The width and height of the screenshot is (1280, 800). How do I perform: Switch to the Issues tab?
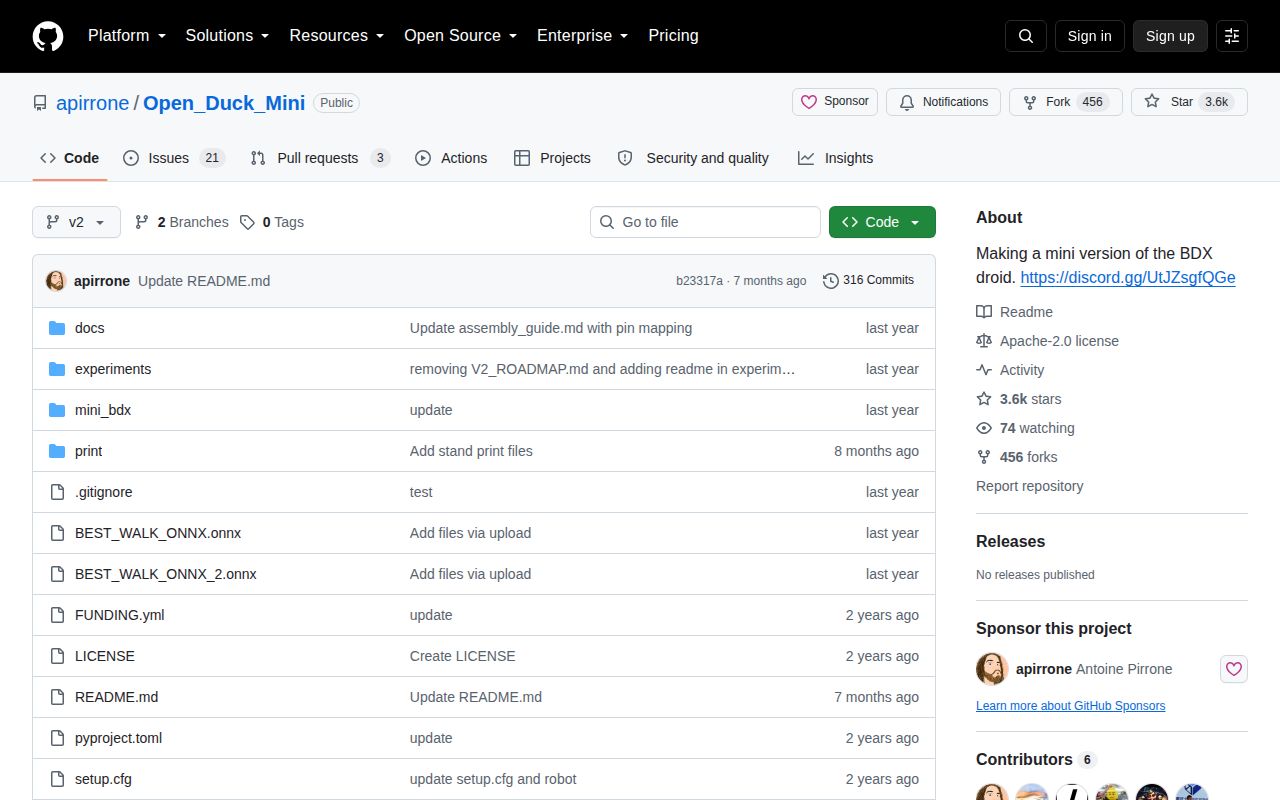tap(174, 158)
